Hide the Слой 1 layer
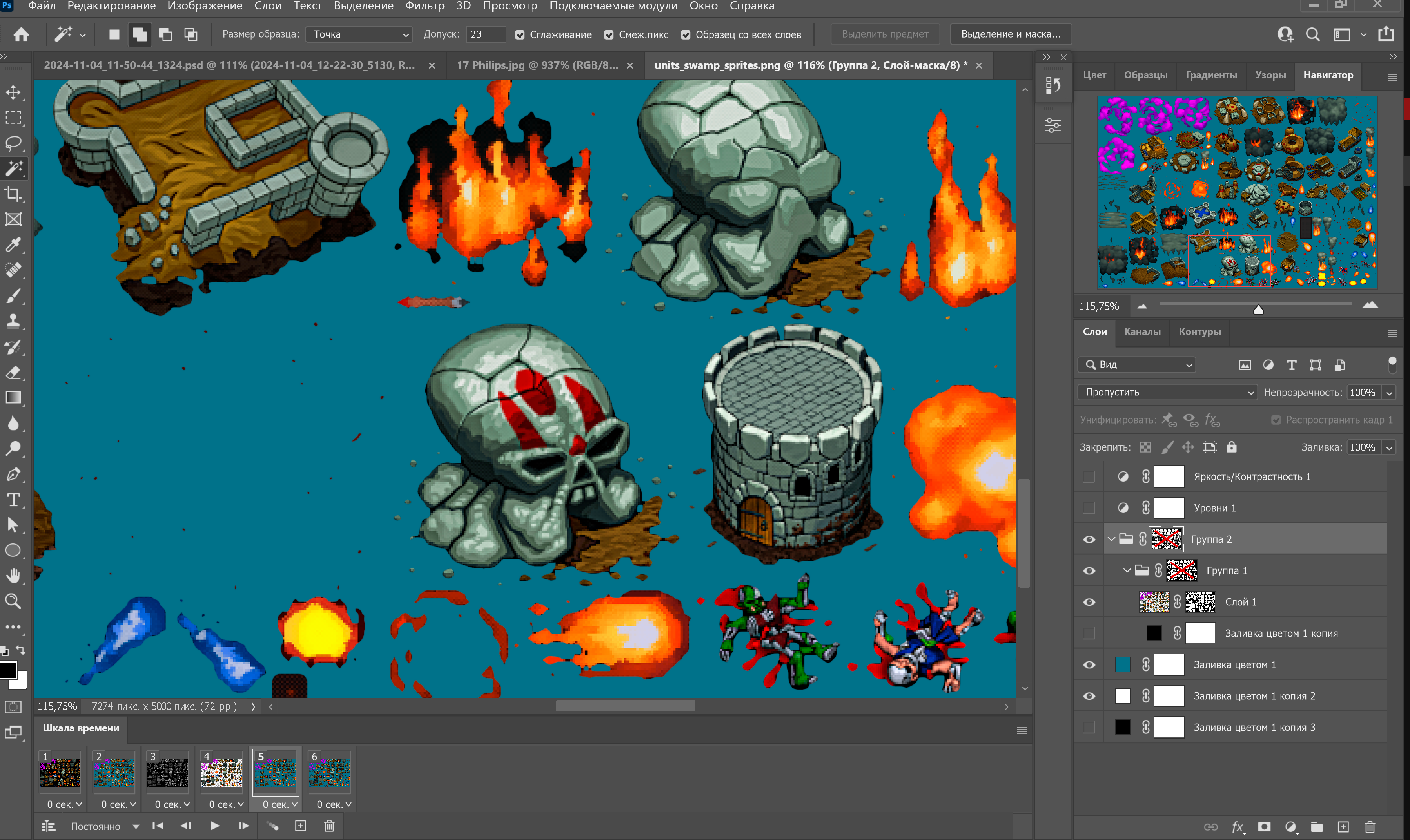The height and width of the screenshot is (840, 1410). [1089, 602]
